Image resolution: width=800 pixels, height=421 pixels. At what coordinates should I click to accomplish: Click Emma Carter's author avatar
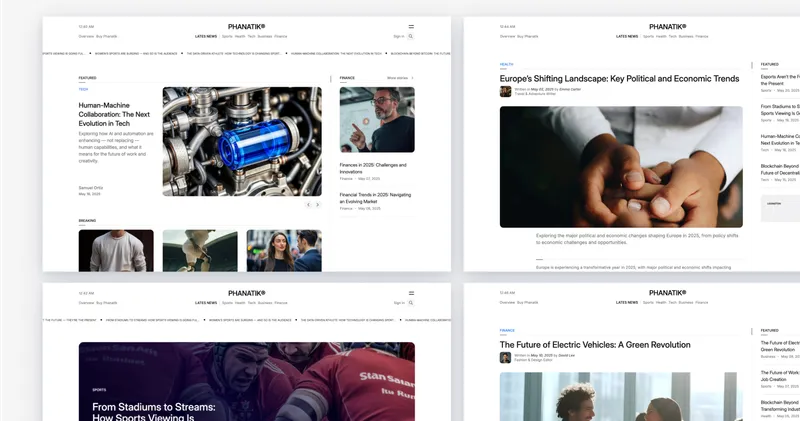click(x=505, y=91)
